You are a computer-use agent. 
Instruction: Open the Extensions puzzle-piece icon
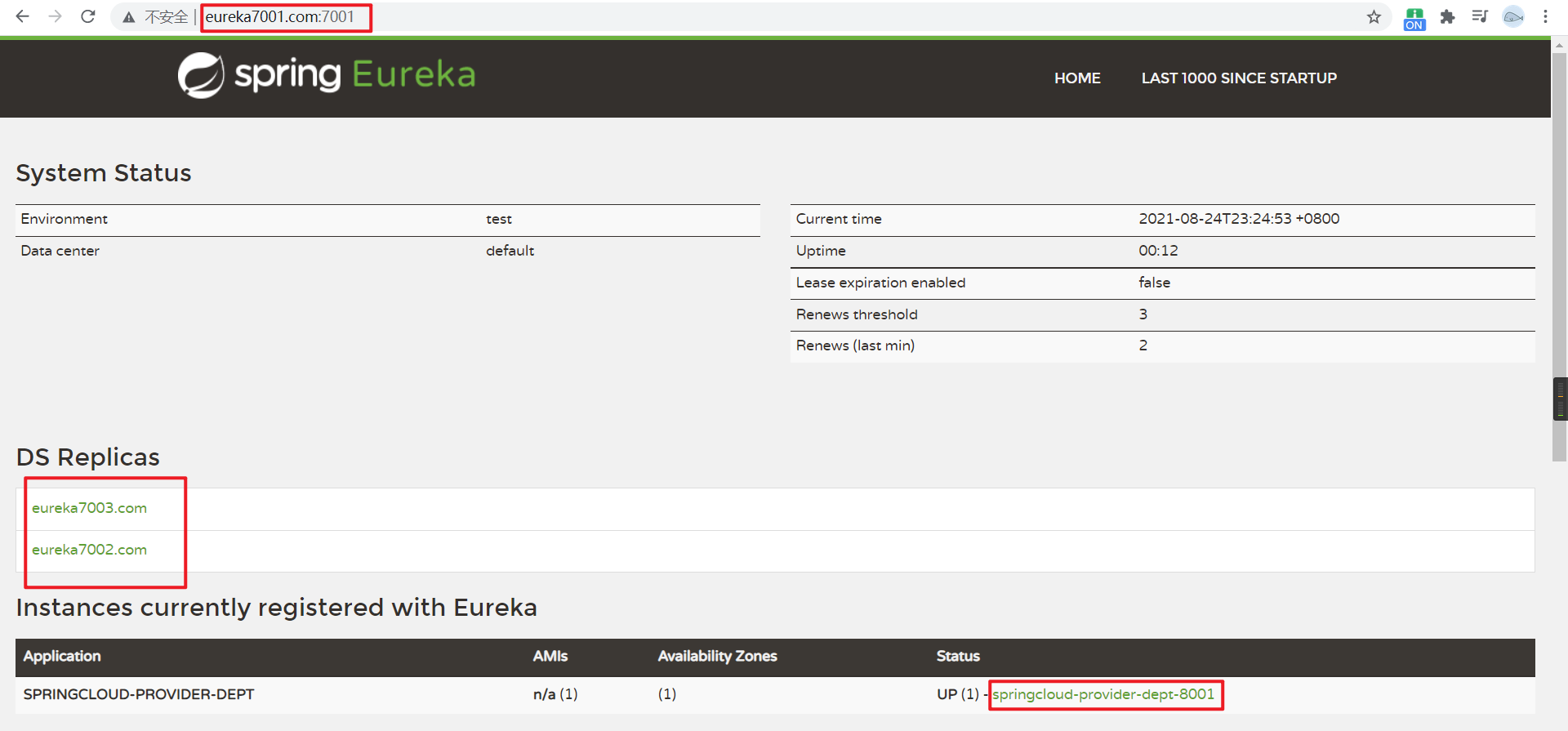(x=1447, y=16)
